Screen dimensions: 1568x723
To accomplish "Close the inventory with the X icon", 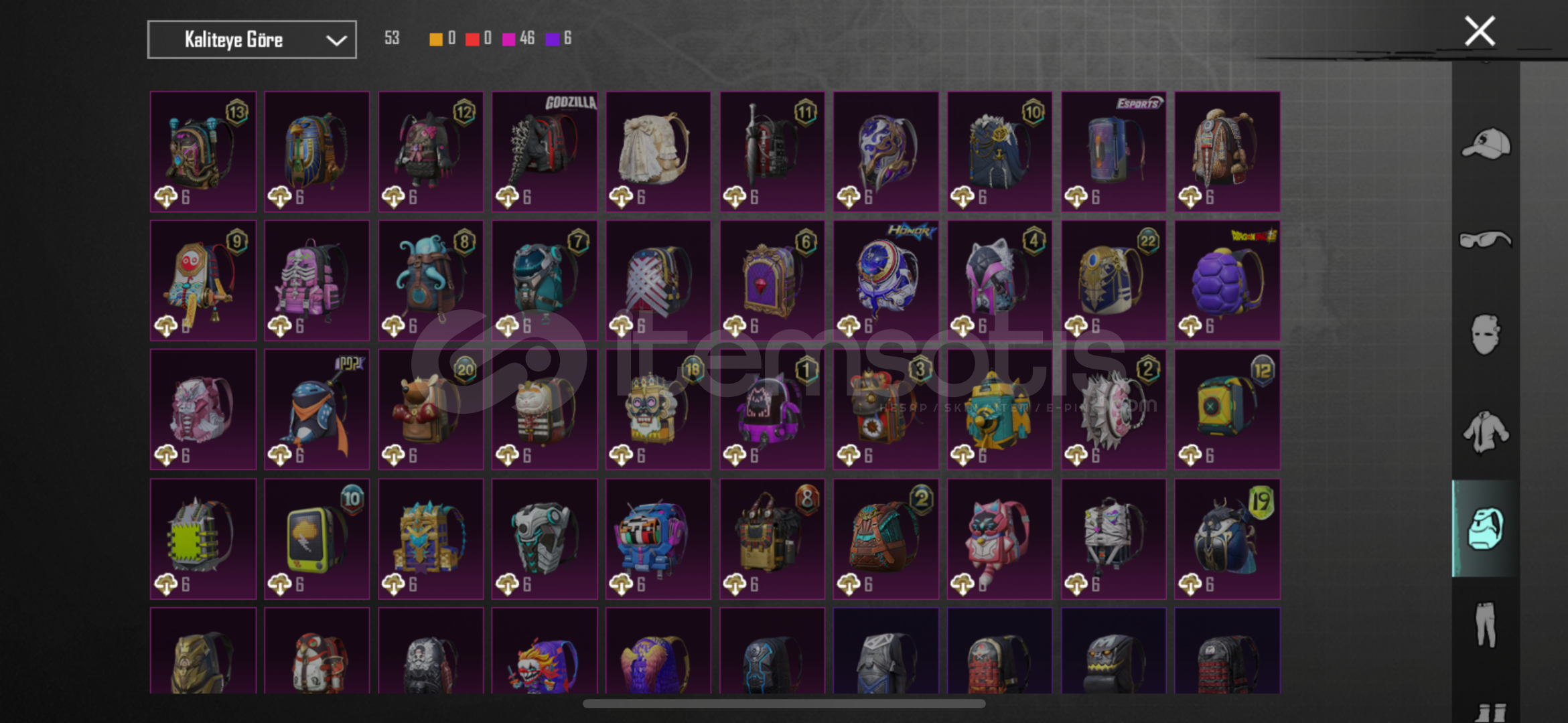I will point(1480,31).
